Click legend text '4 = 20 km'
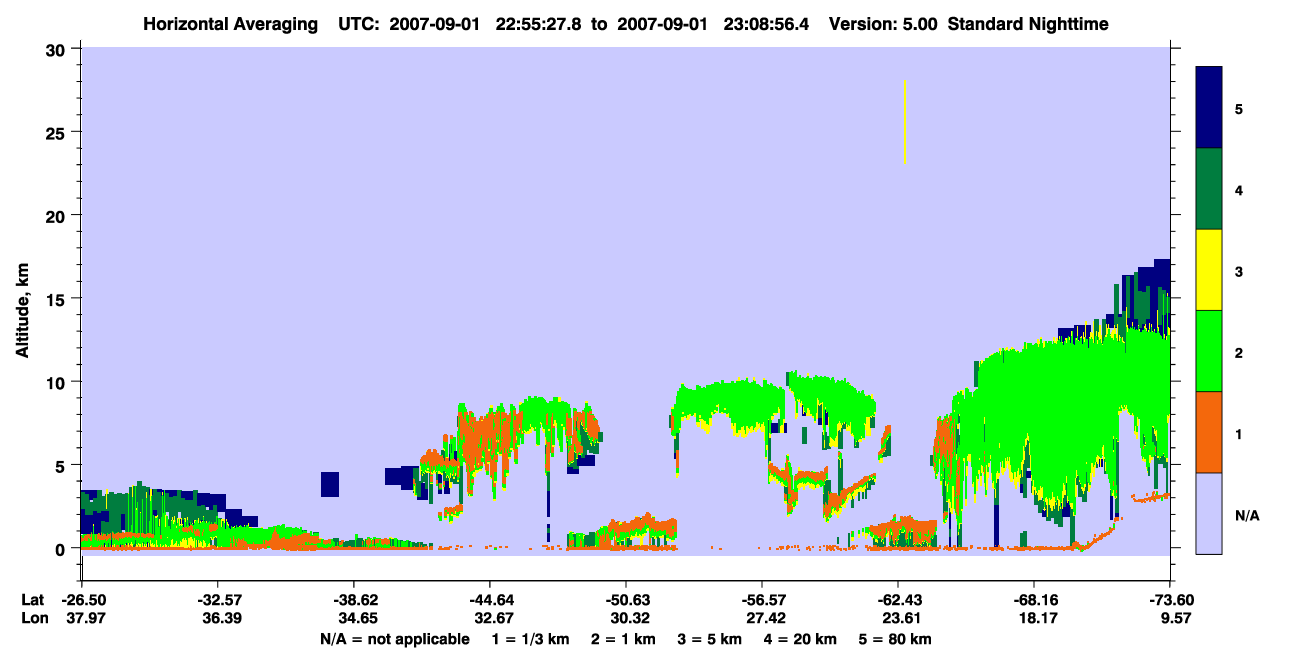1300x667 pixels. coord(802,639)
